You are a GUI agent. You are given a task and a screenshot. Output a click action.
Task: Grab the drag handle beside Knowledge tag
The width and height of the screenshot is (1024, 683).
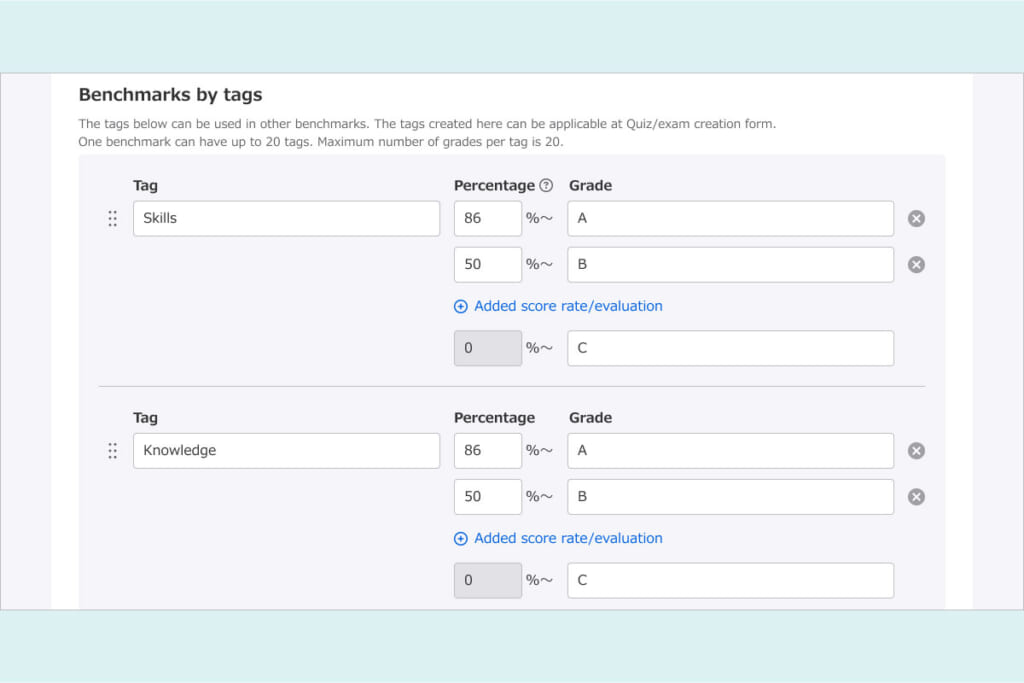112,451
